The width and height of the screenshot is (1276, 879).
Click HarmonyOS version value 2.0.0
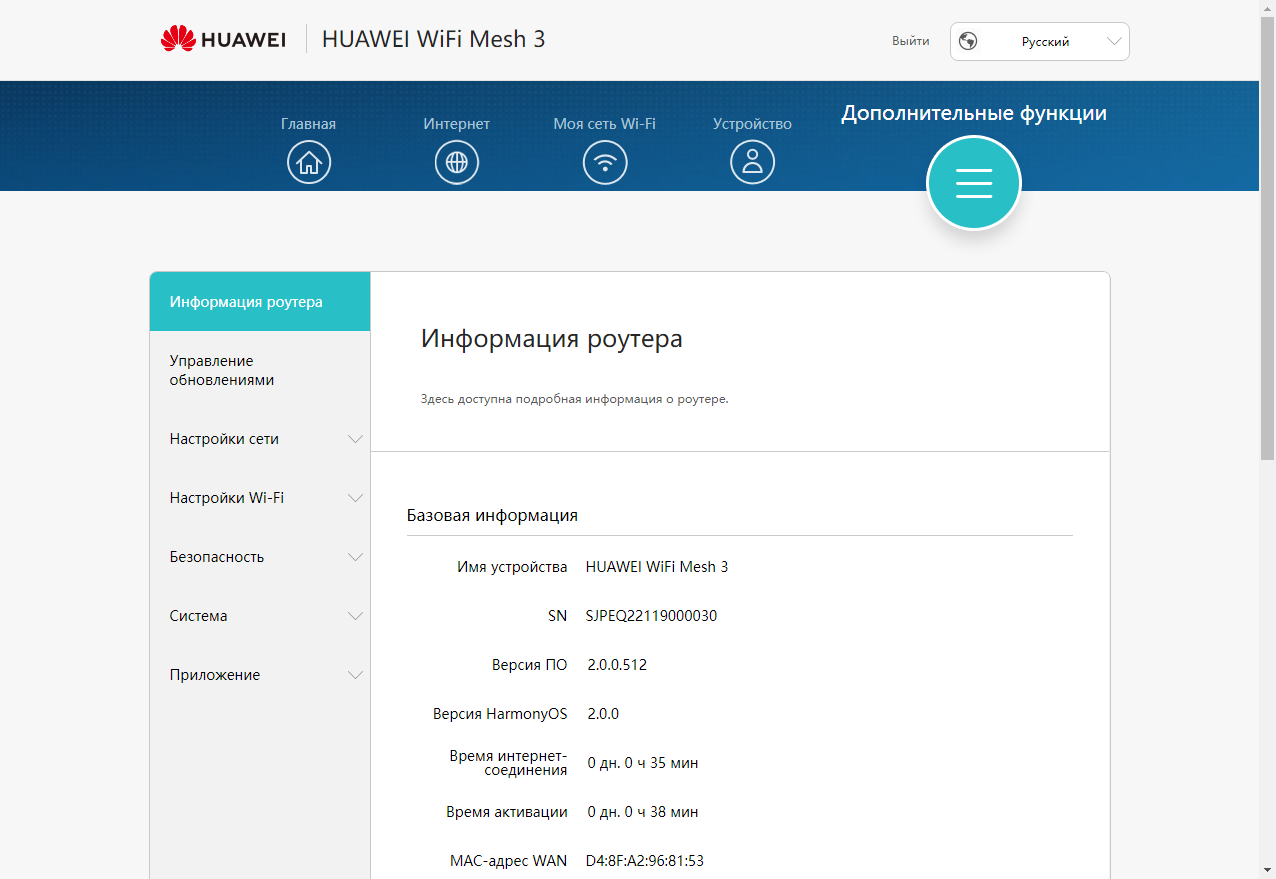coord(603,714)
